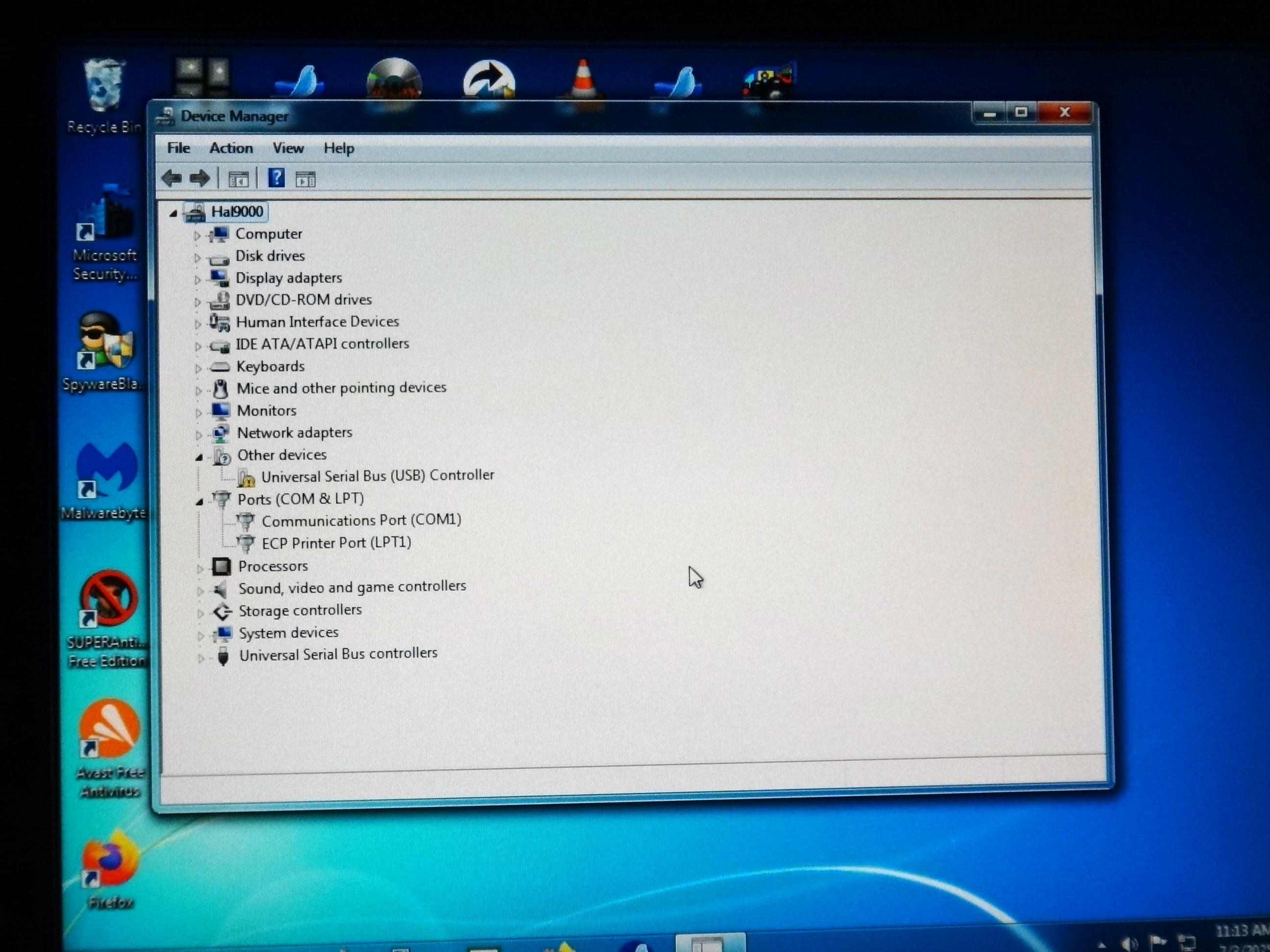Expand the Universal Serial Bus controllers category
The image size is (1270, 952).
pyautogui.click(x=201, y=658)
